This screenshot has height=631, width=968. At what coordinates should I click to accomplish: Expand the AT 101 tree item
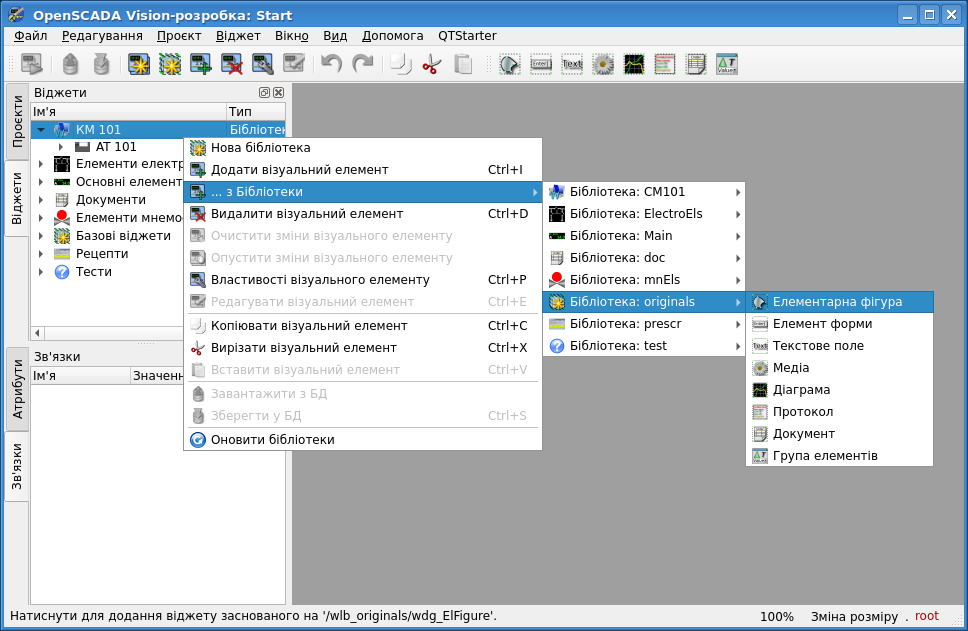[61, 147]
